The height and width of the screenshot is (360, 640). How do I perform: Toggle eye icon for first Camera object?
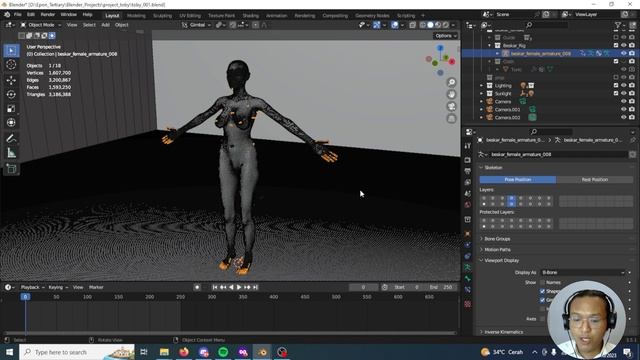coord(624,102)
